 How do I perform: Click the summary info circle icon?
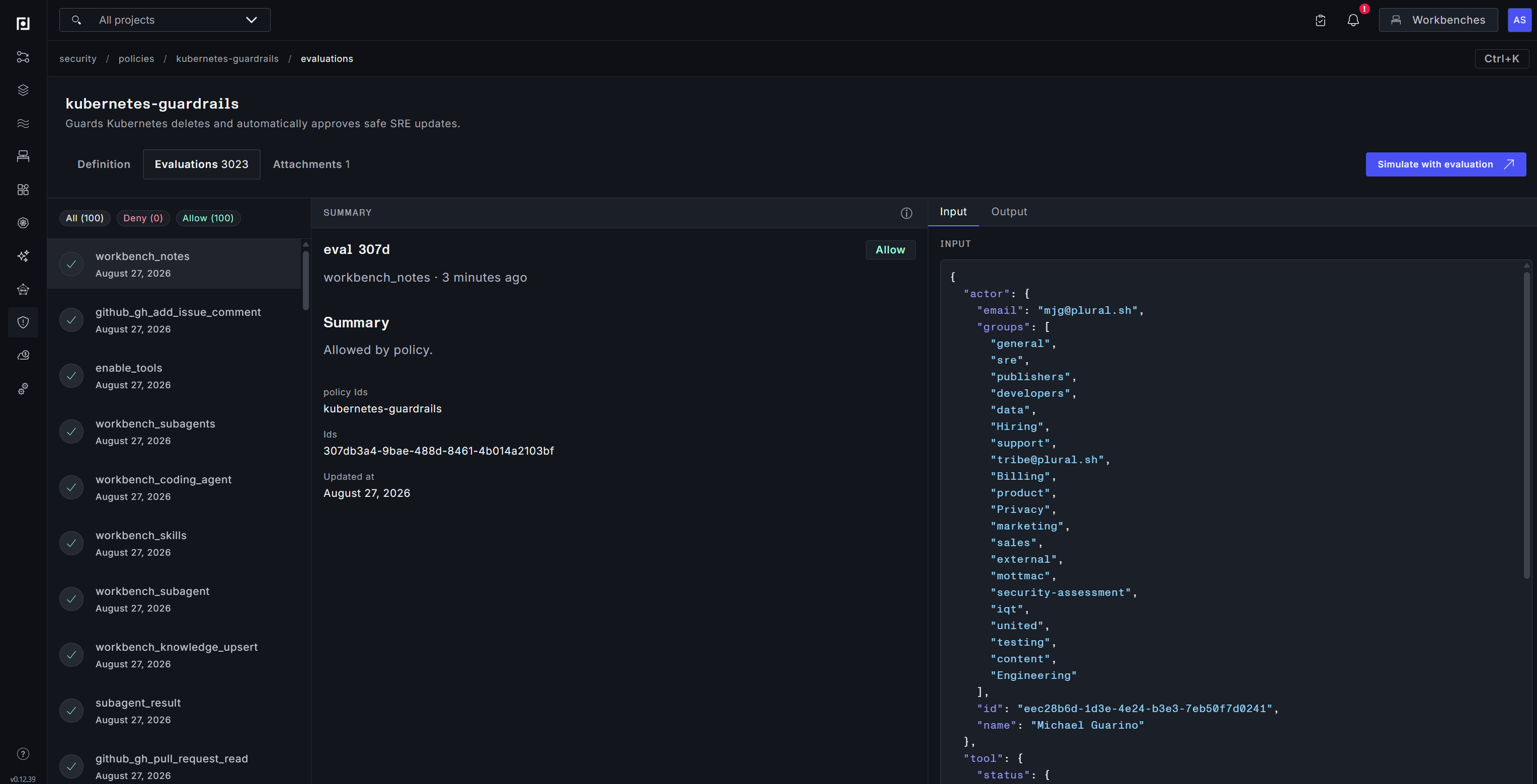[x=906, y=213]
